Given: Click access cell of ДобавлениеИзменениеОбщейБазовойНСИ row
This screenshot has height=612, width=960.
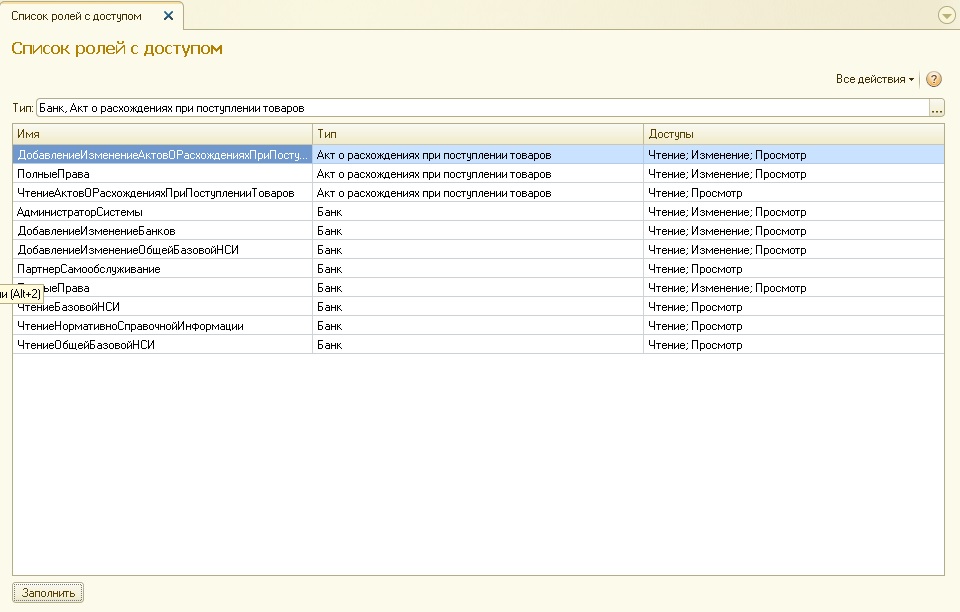Looking at the screenshot, I should click(793, 250).
